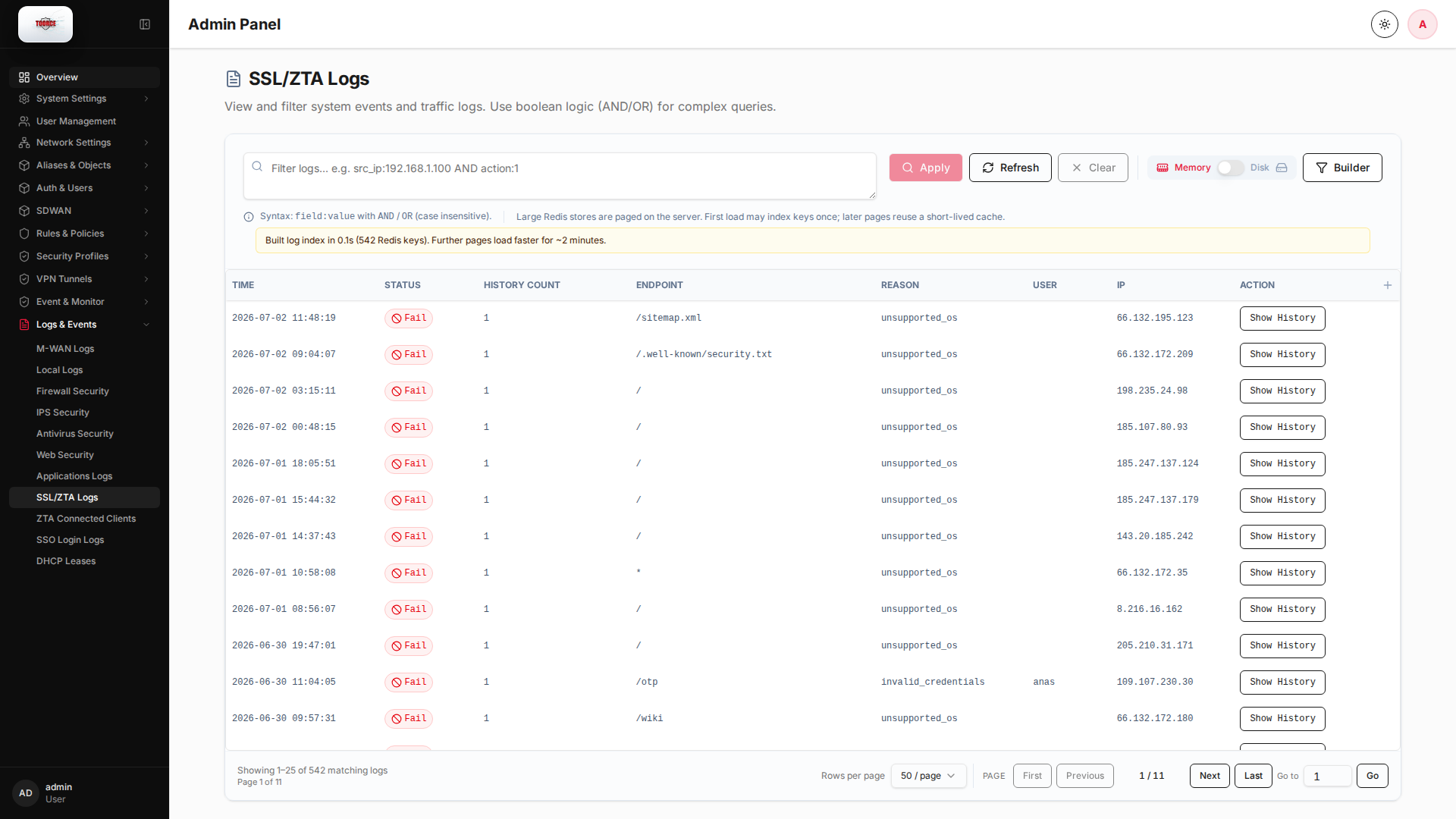Click the Rules & Policies shield icon

(24, 234)
